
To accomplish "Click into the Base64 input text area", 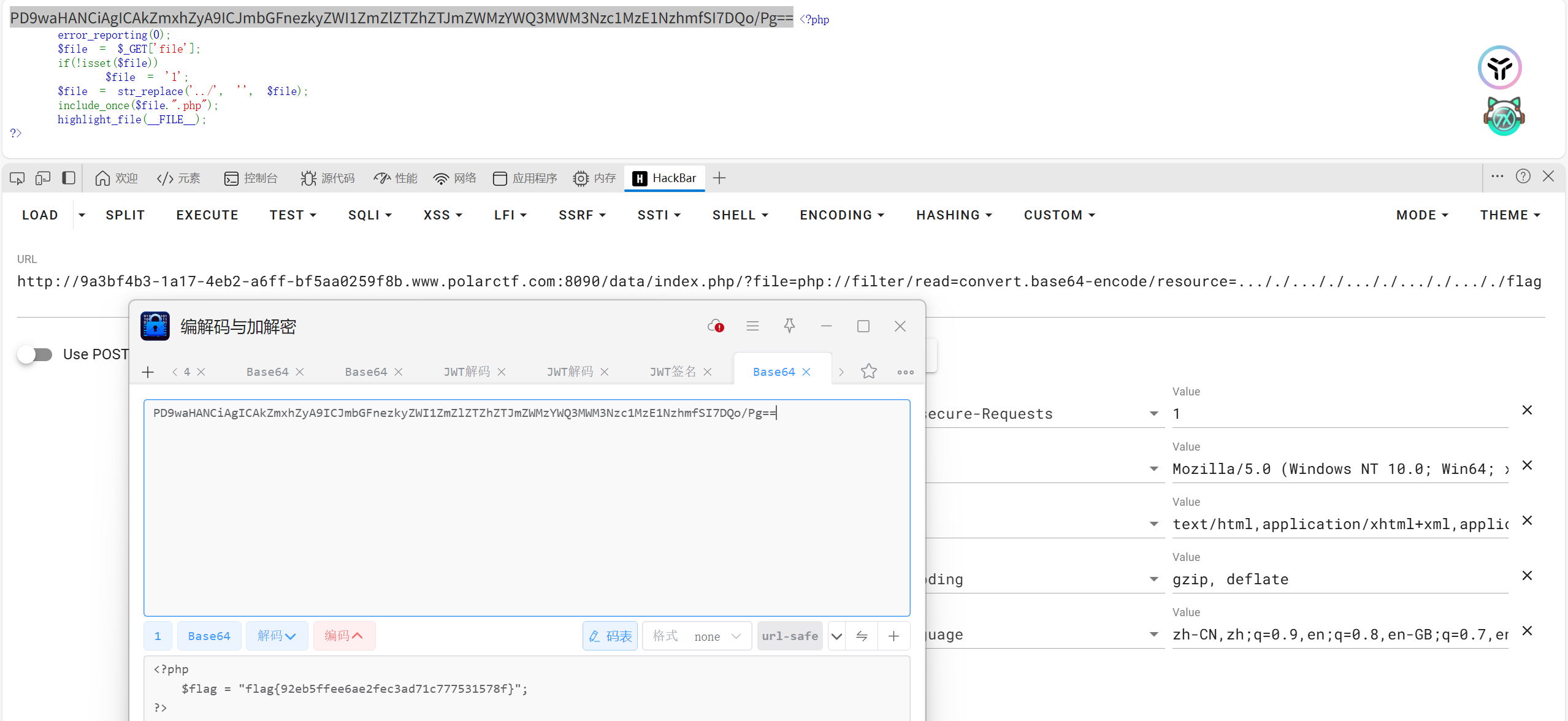I will point(526,509).
